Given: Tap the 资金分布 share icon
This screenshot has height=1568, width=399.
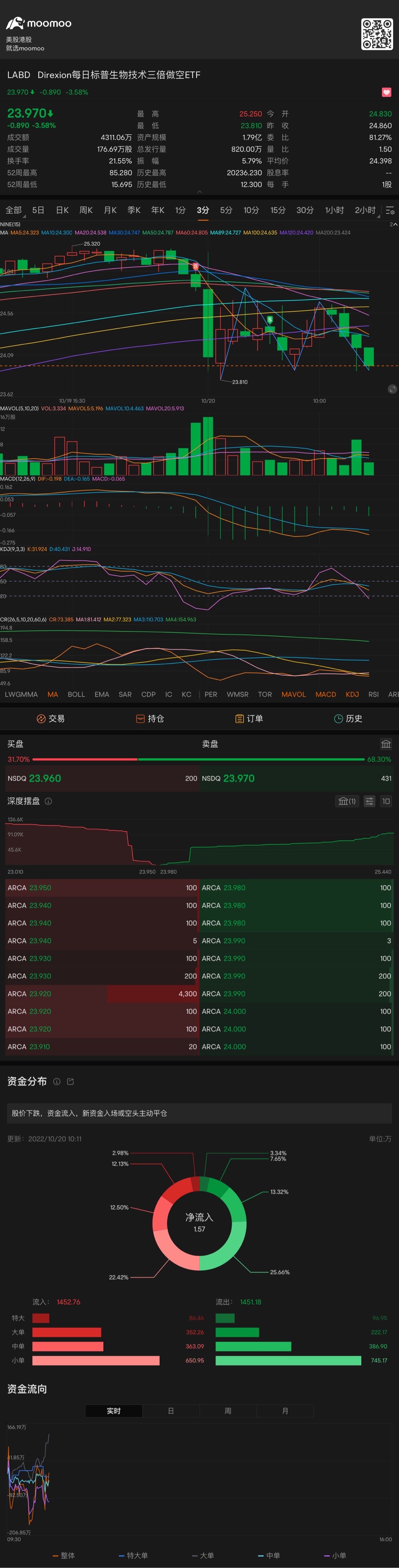Looking at the screenshot, I should click(x=70, y=1082).
